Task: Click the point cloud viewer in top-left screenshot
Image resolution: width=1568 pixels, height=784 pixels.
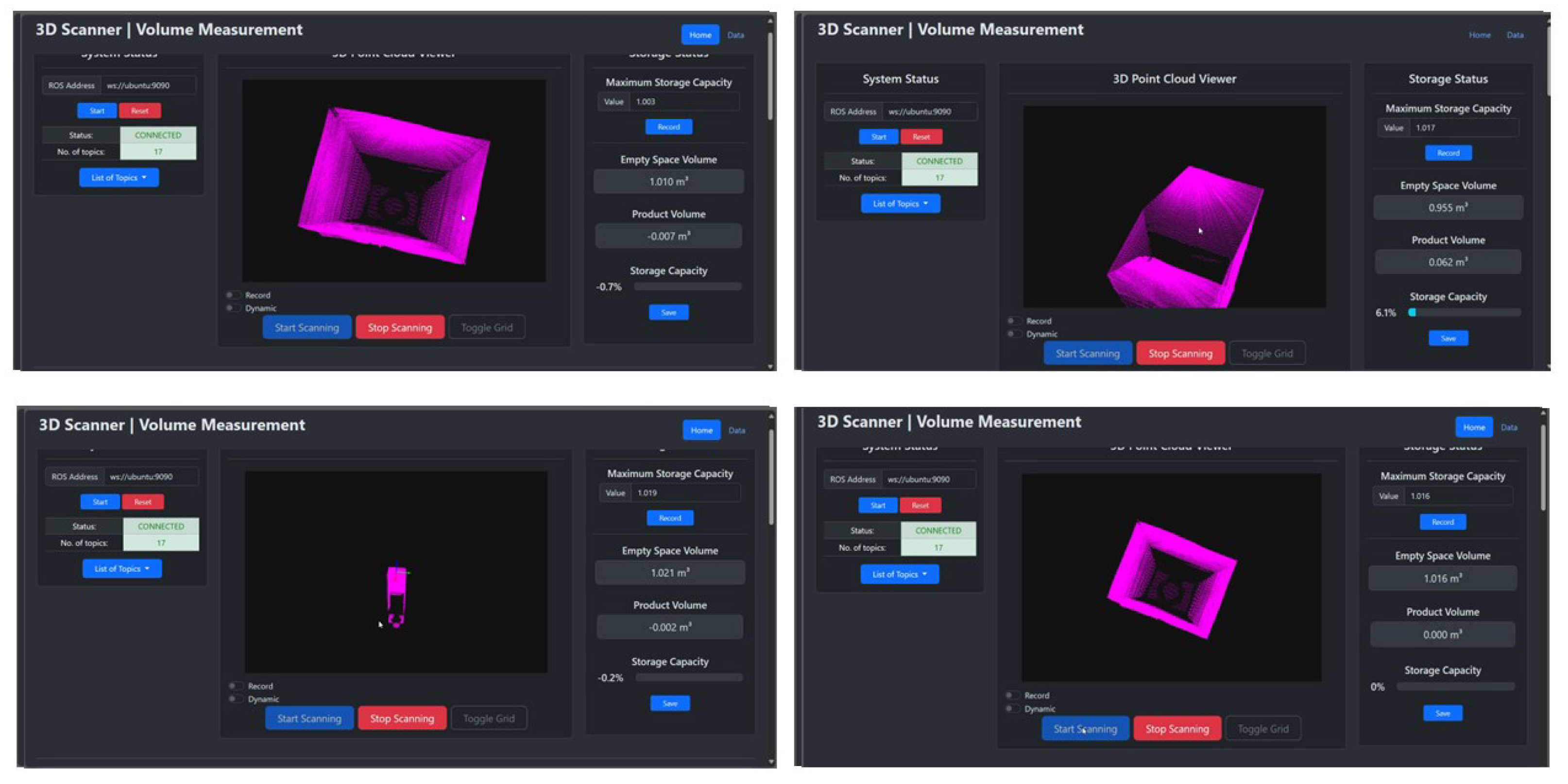Action: [394, 180]
